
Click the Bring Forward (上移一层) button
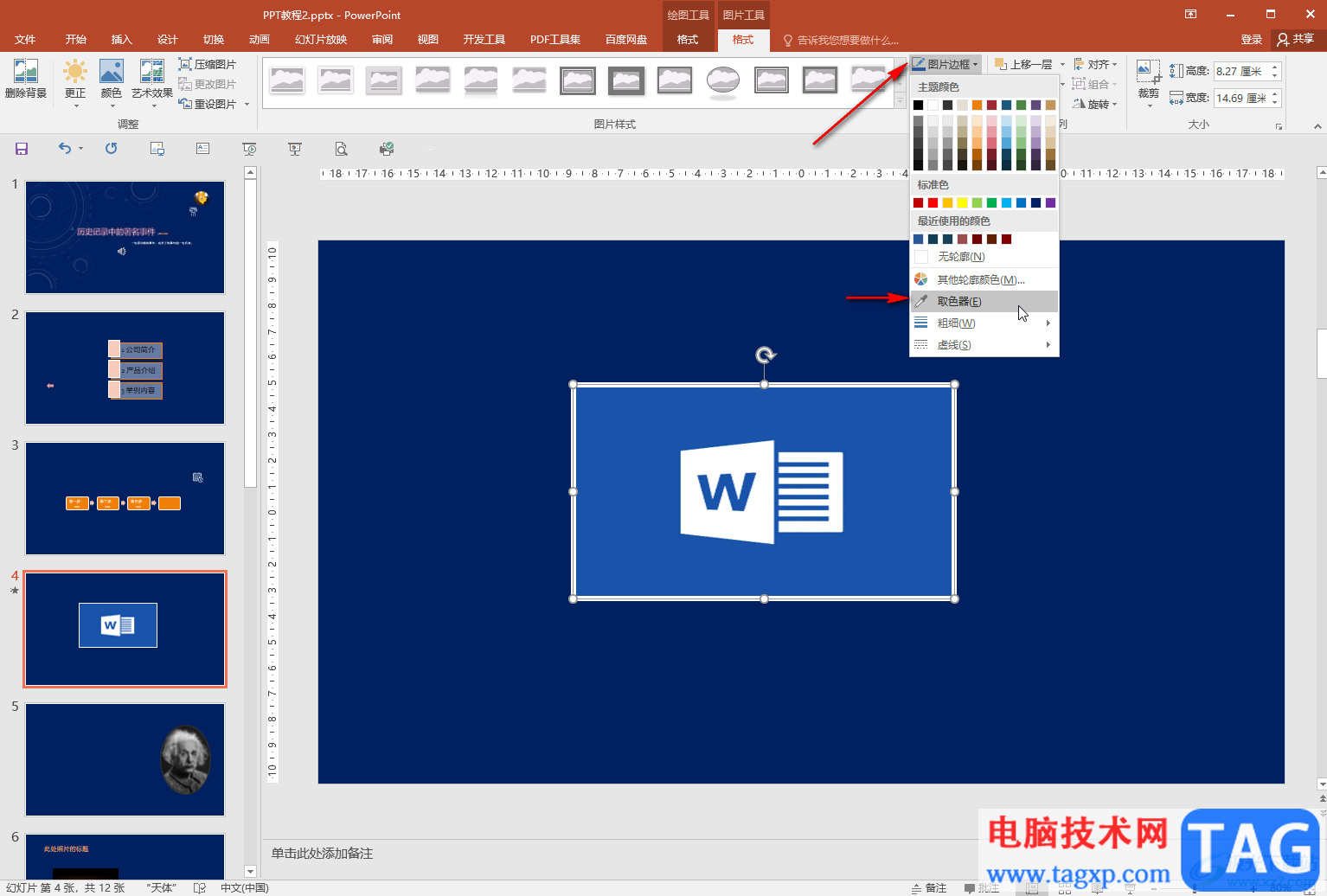pyautogui.click(x=1023, y=65)
